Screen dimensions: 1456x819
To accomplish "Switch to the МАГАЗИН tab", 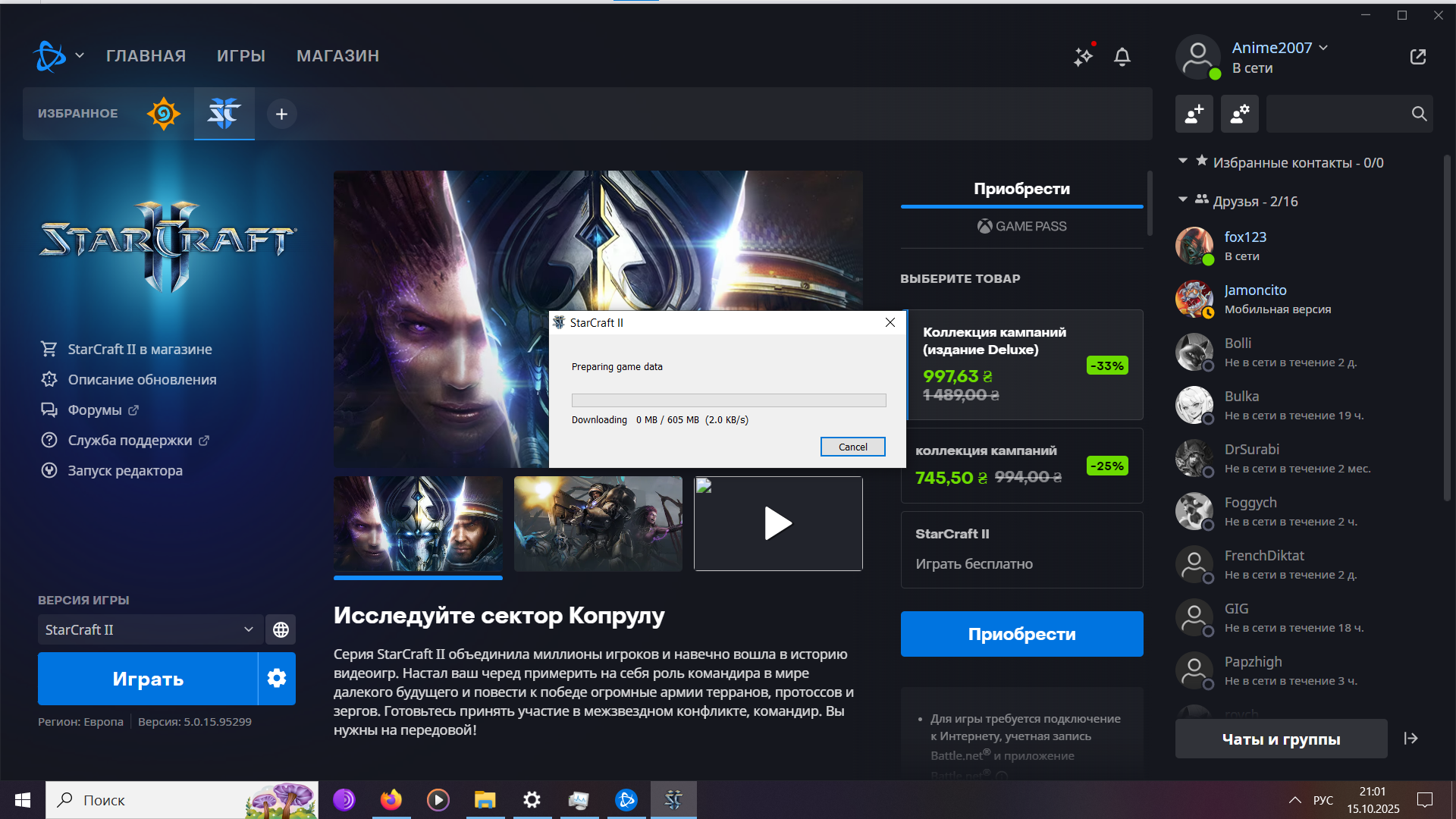I will coord(337,56).
